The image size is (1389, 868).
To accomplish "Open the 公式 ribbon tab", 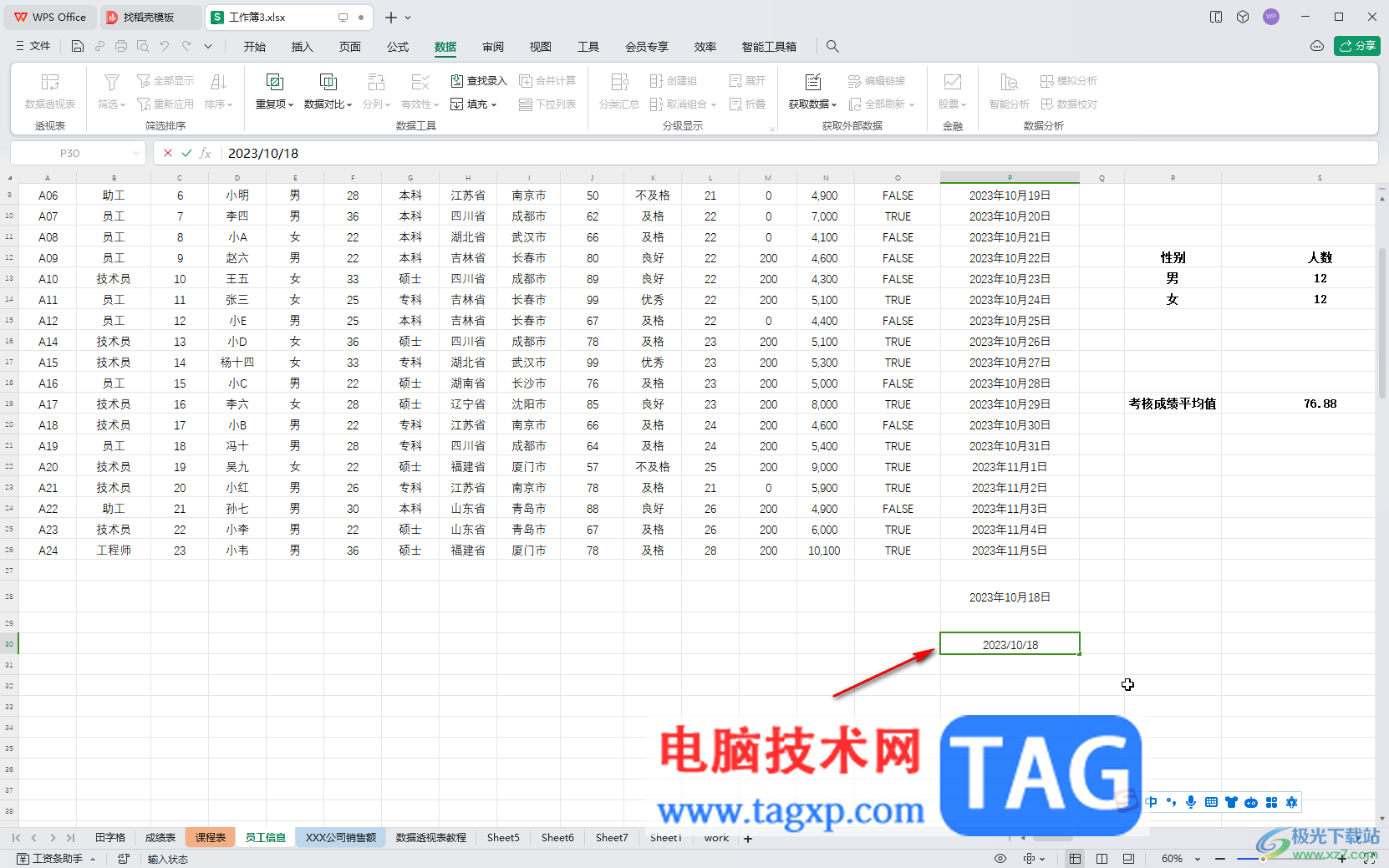I will (398, 47).
